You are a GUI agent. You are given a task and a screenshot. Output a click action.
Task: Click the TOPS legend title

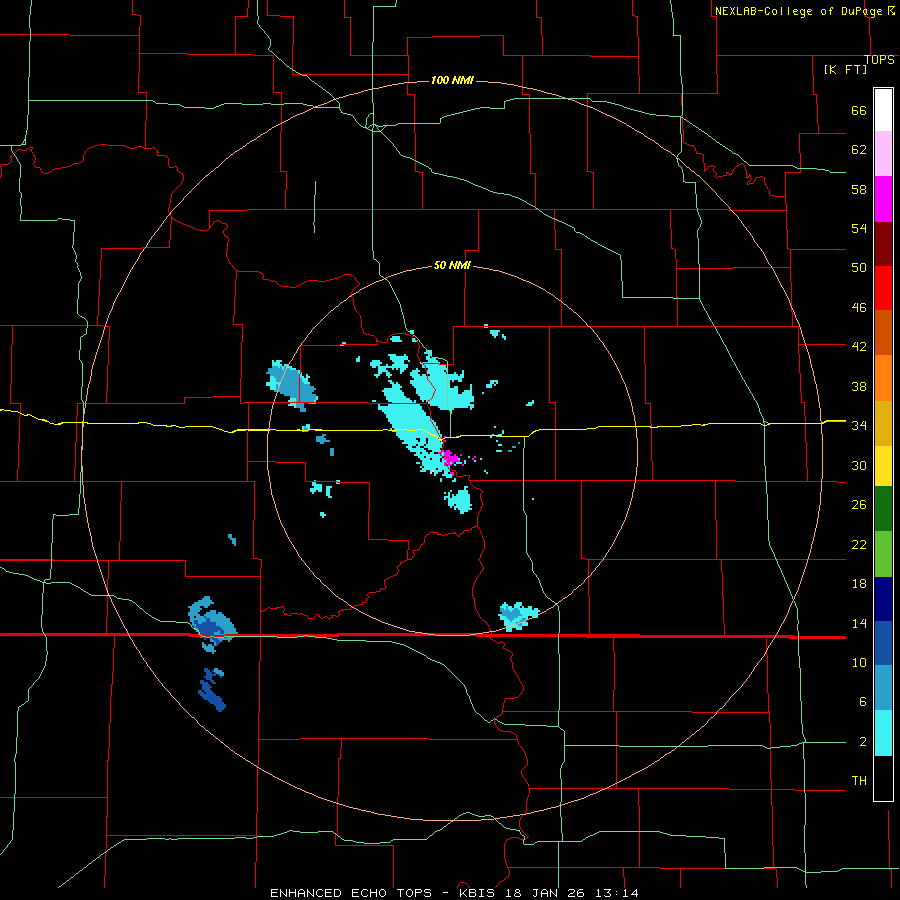pos(879,60)
